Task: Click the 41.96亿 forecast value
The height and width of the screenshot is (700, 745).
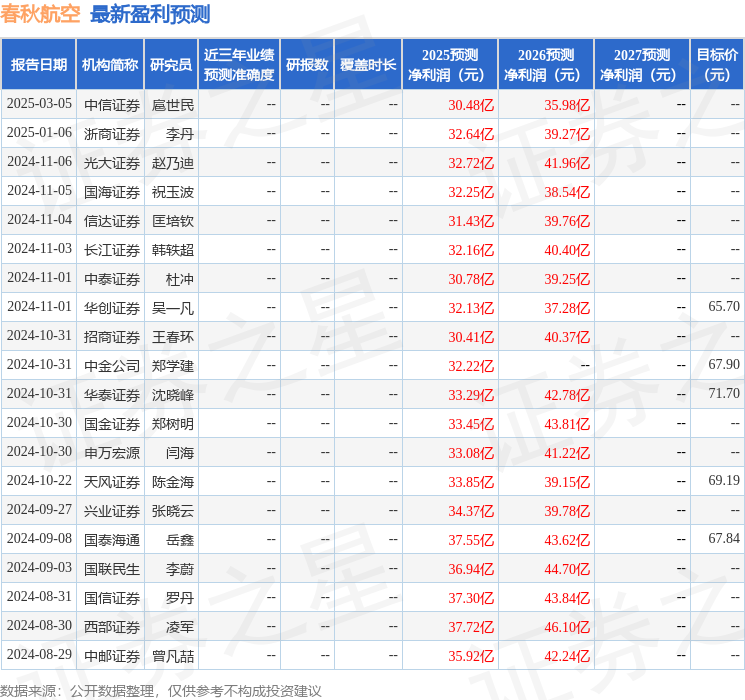Action: [x=567, y=163]
